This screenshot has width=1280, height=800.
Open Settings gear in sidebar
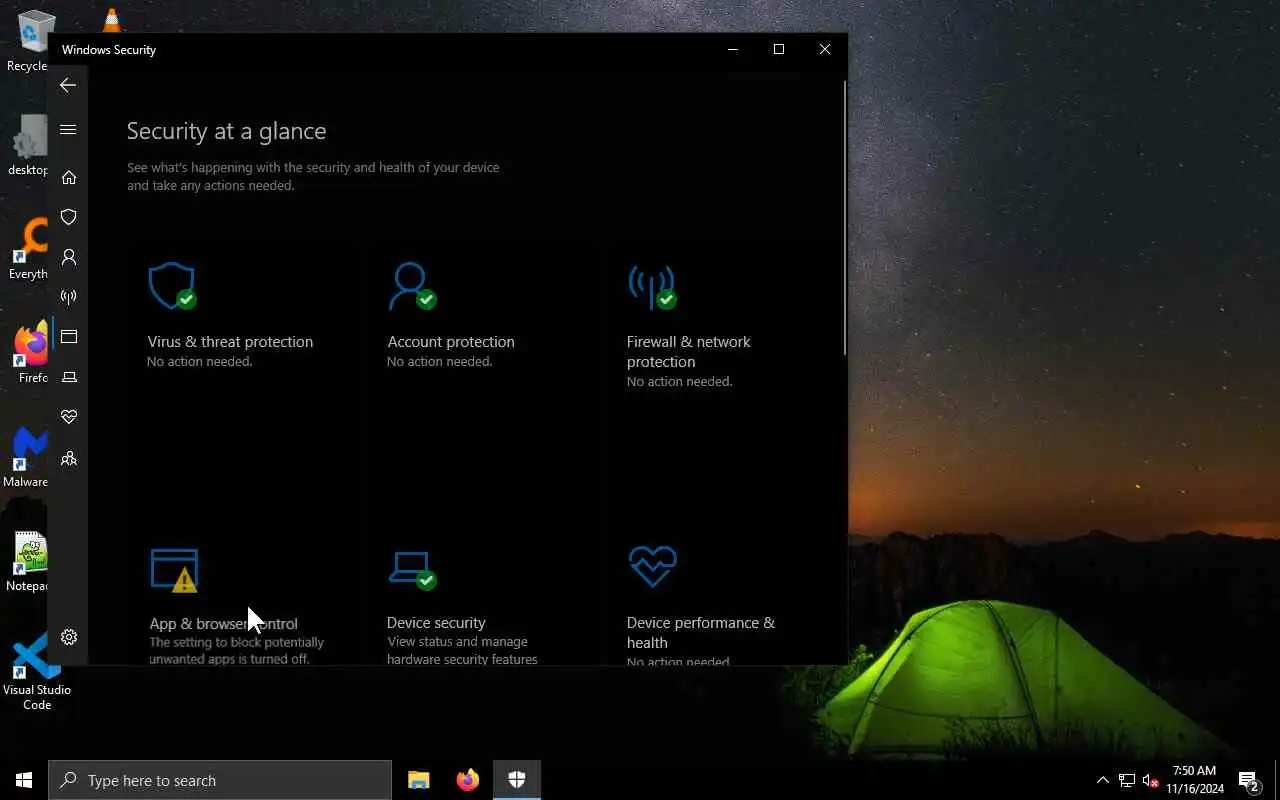coord(69,637)
